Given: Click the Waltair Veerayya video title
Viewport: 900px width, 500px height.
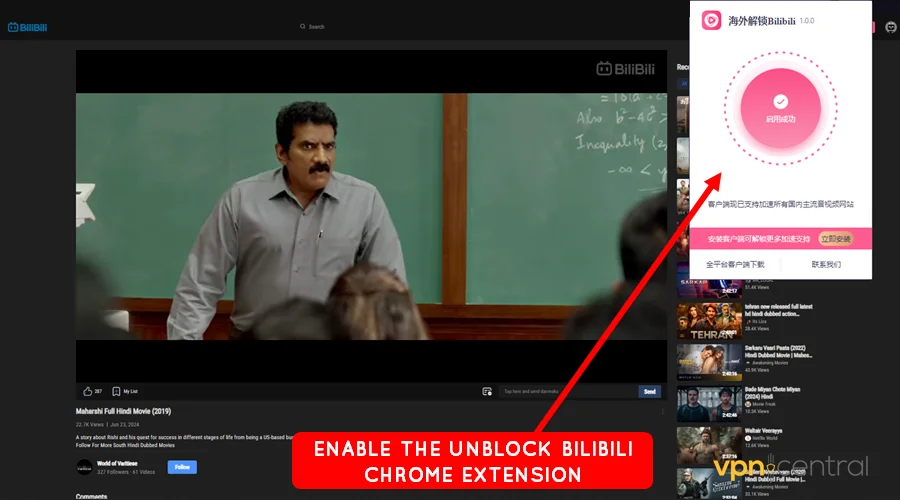Looking at the screenshot, I should coord(763,431).
